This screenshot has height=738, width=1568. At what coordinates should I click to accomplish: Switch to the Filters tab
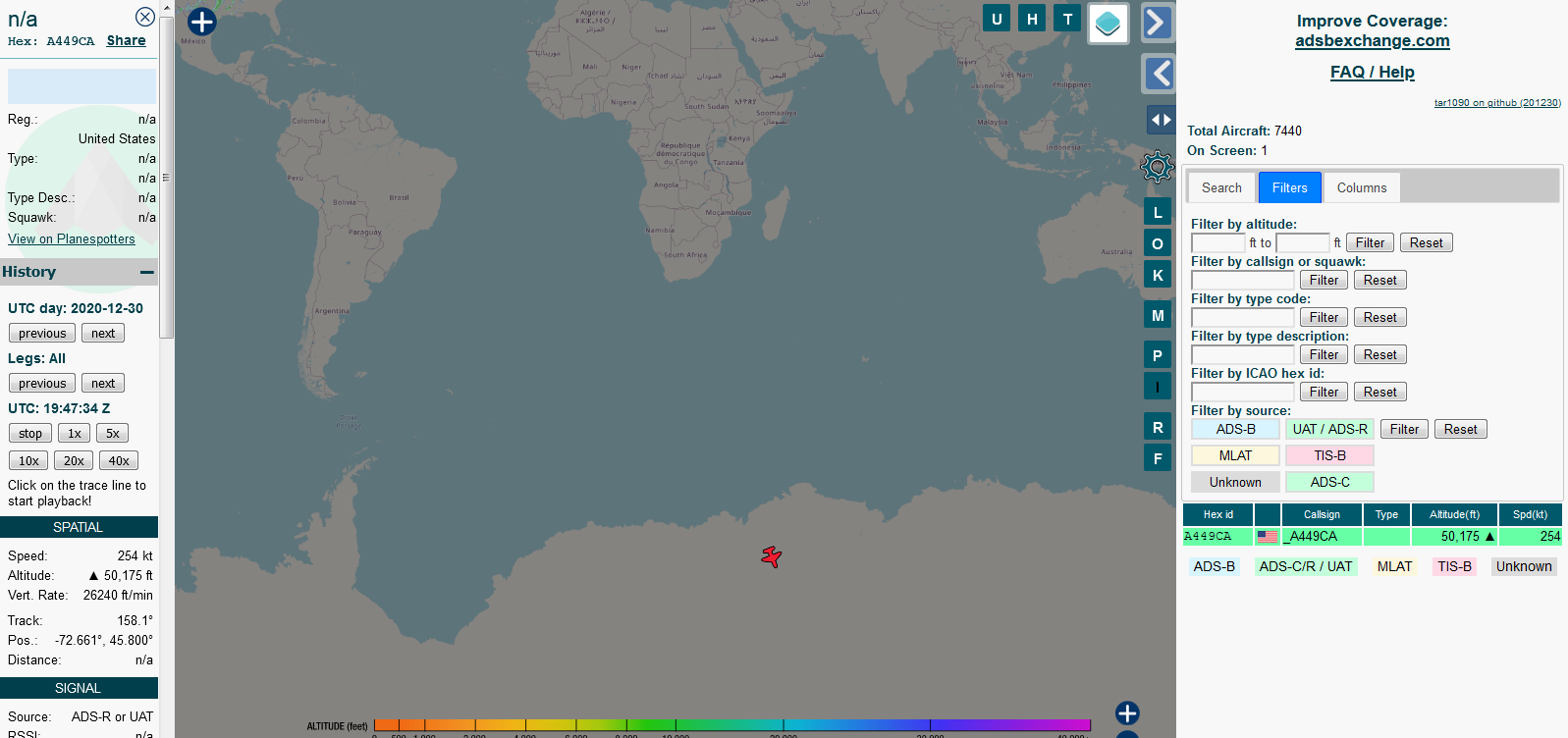click(1290, 187)
